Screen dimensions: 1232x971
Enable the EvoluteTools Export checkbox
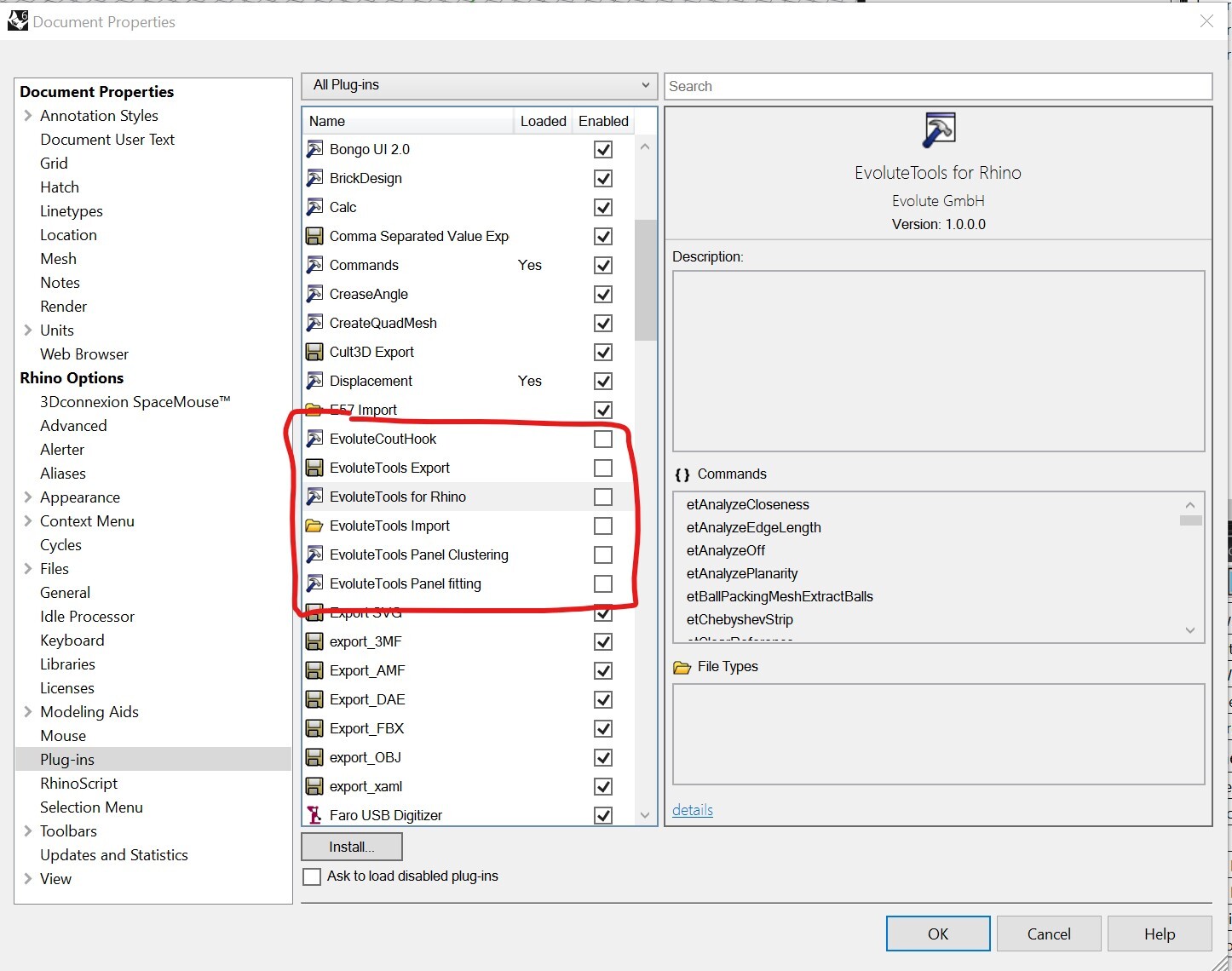coord(603,468)
